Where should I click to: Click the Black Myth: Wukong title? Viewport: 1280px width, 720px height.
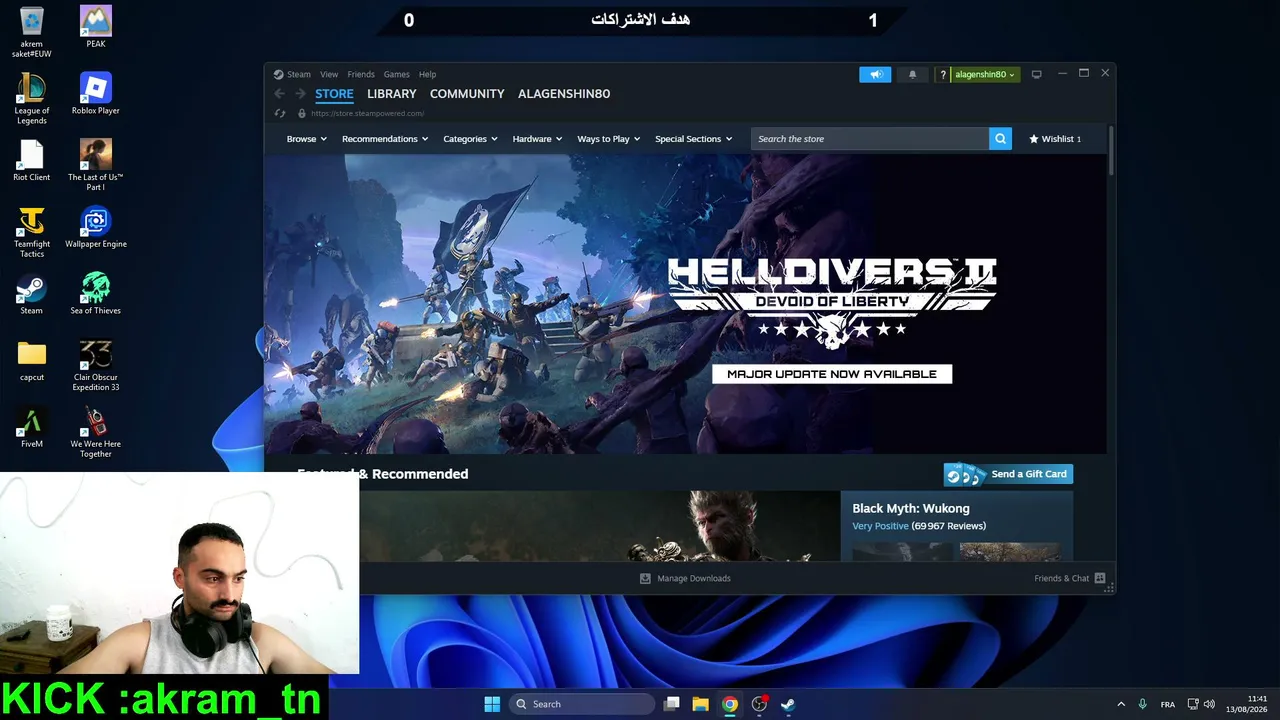point(911,508)
